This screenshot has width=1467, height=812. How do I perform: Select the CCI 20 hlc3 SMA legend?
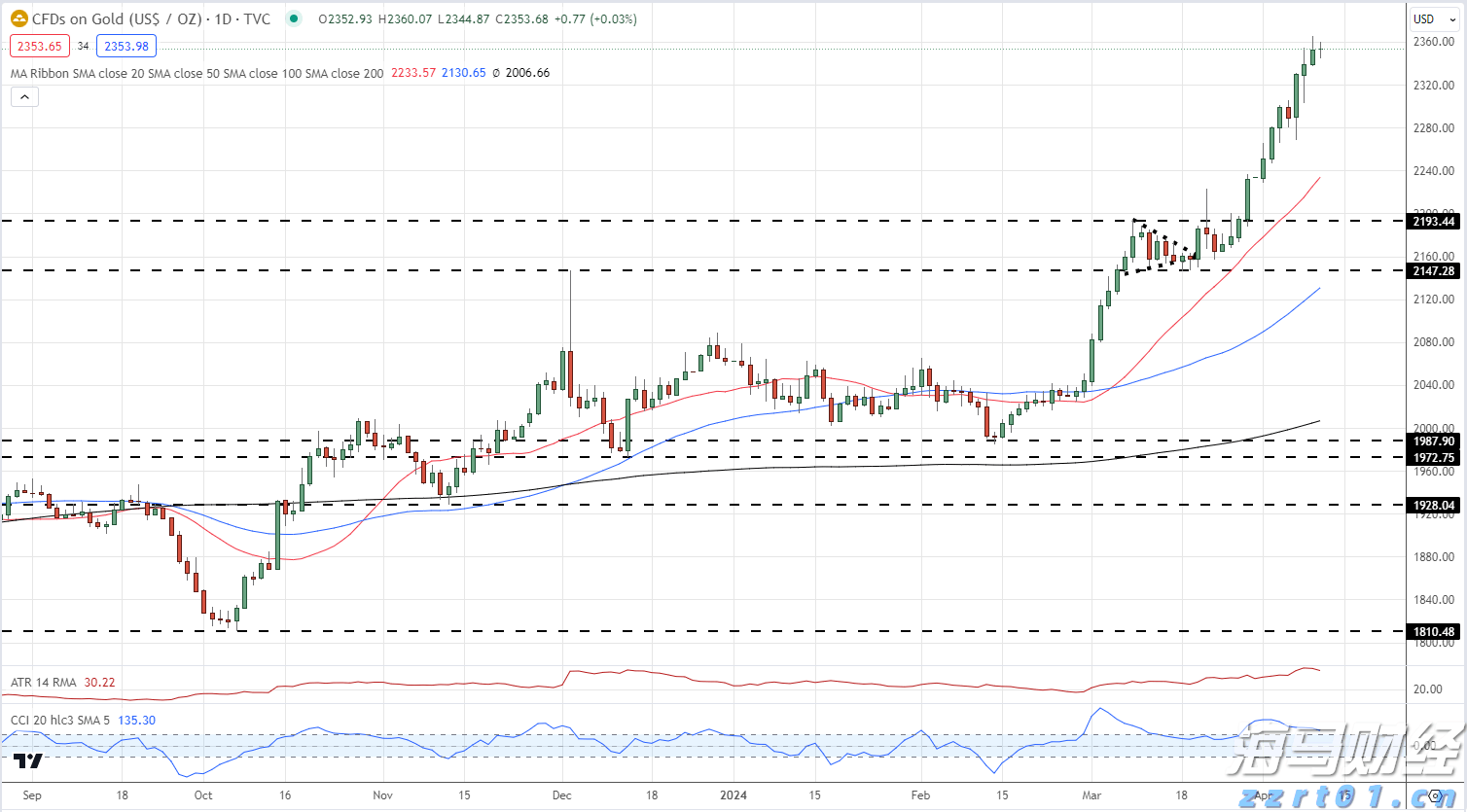[x=60, y=721]
